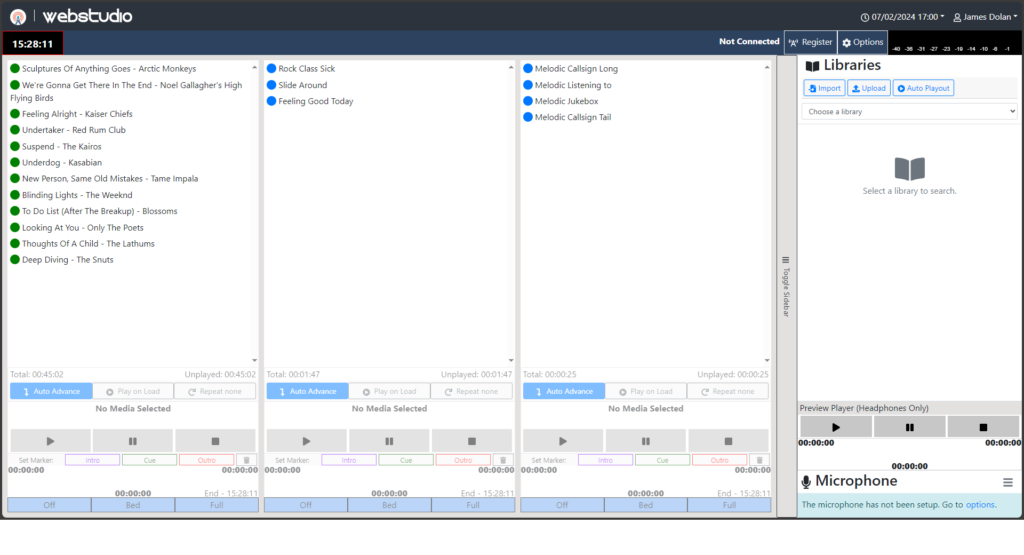Screen dimensions: 1024x555
Task: Pause the first channel player
Action: tap(133, 441)
